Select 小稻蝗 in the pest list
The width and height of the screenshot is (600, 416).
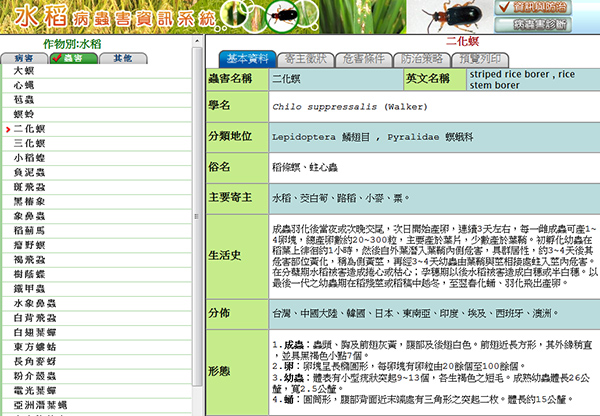(29, 158)
